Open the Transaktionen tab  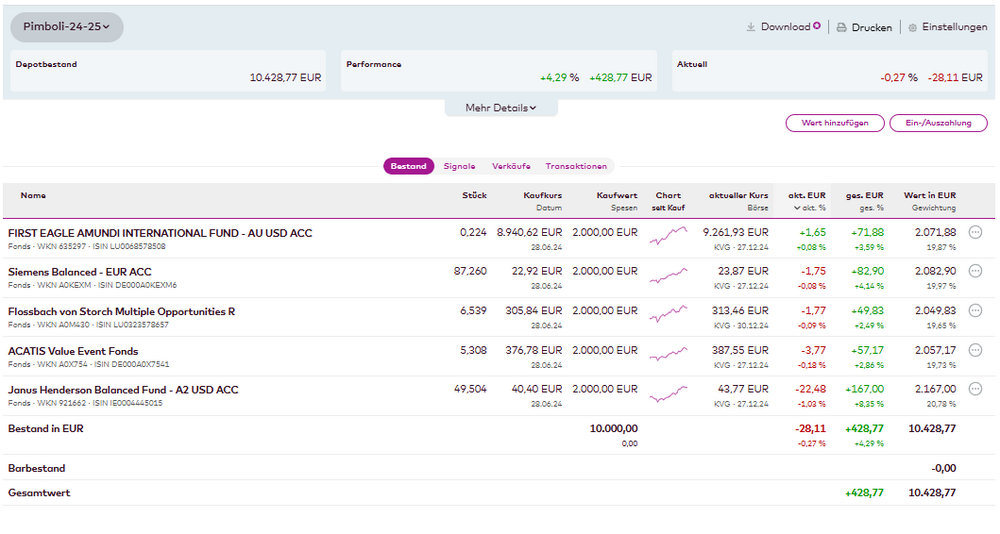click(575, 166)
